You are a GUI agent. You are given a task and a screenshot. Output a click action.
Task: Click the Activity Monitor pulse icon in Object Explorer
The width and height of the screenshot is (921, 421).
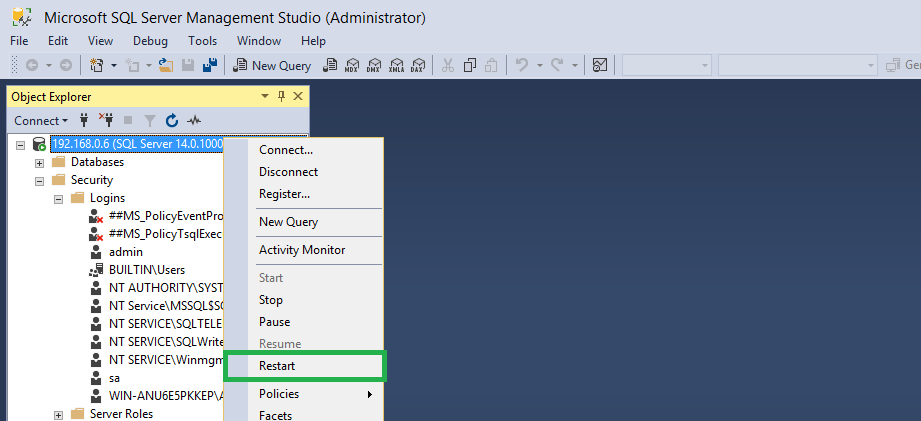[194, 121]
